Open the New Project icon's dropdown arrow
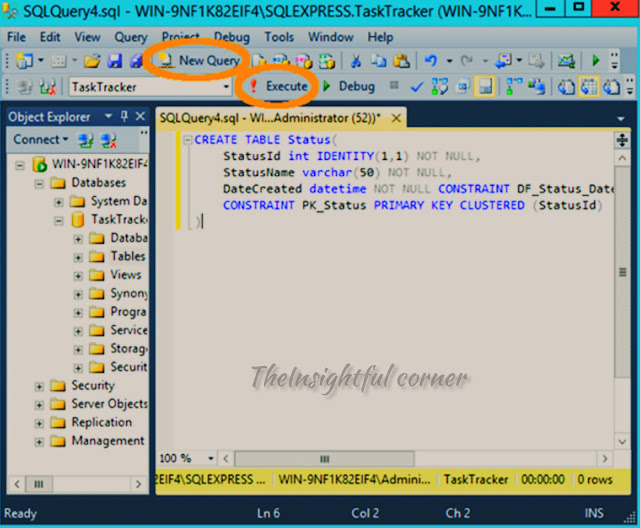Screen dimensions: 640x528 tap(41, 61)
